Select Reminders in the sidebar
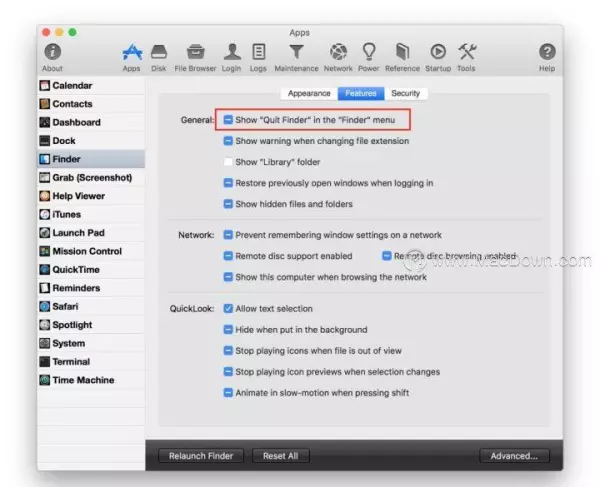600x487 pixels. click(91, 288)
